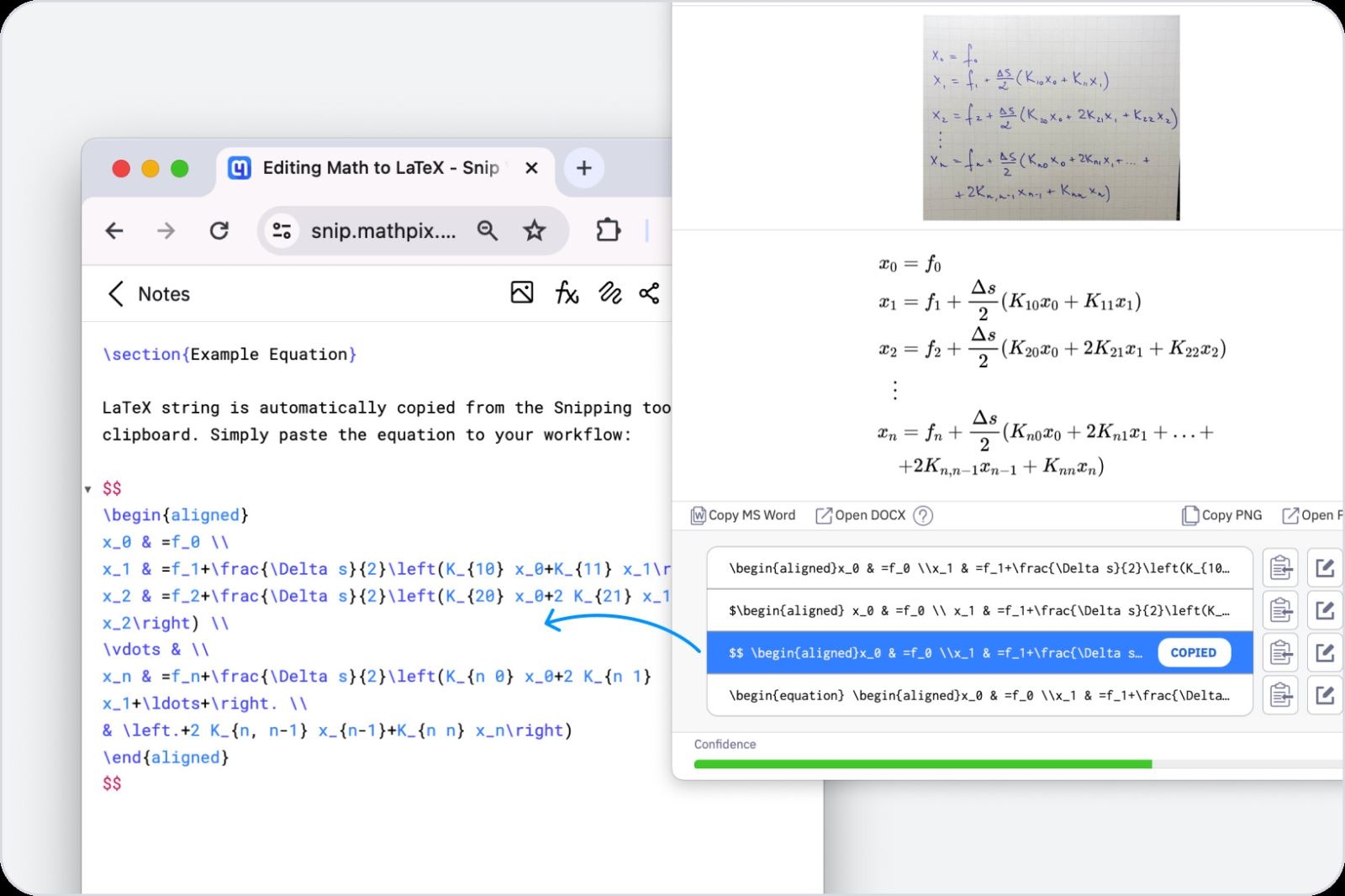
Task: Click the bookmark star in the address bar
Action: point(535,229)
